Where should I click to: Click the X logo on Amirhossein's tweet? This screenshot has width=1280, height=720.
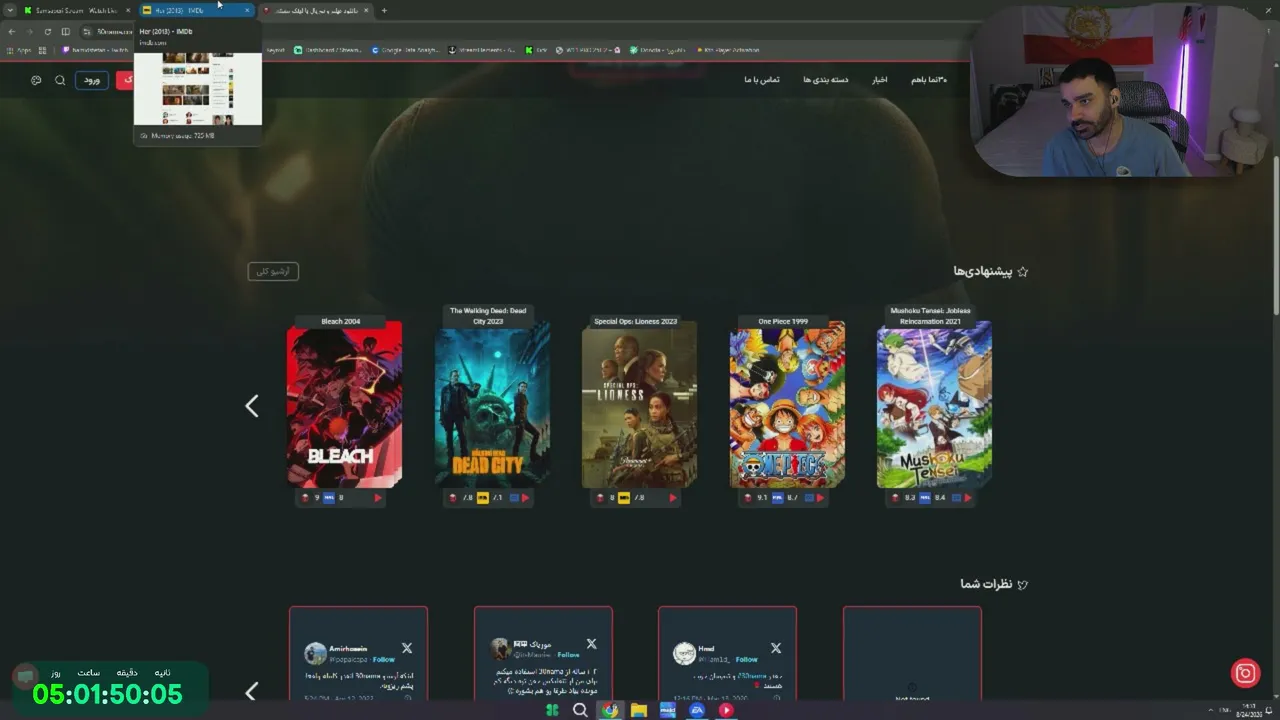coord(407,648)
